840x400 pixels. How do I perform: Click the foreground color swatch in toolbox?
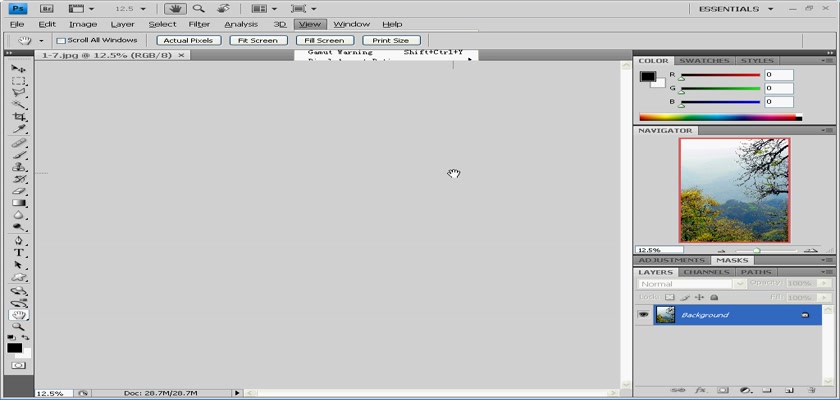click(x=15, y=348)
